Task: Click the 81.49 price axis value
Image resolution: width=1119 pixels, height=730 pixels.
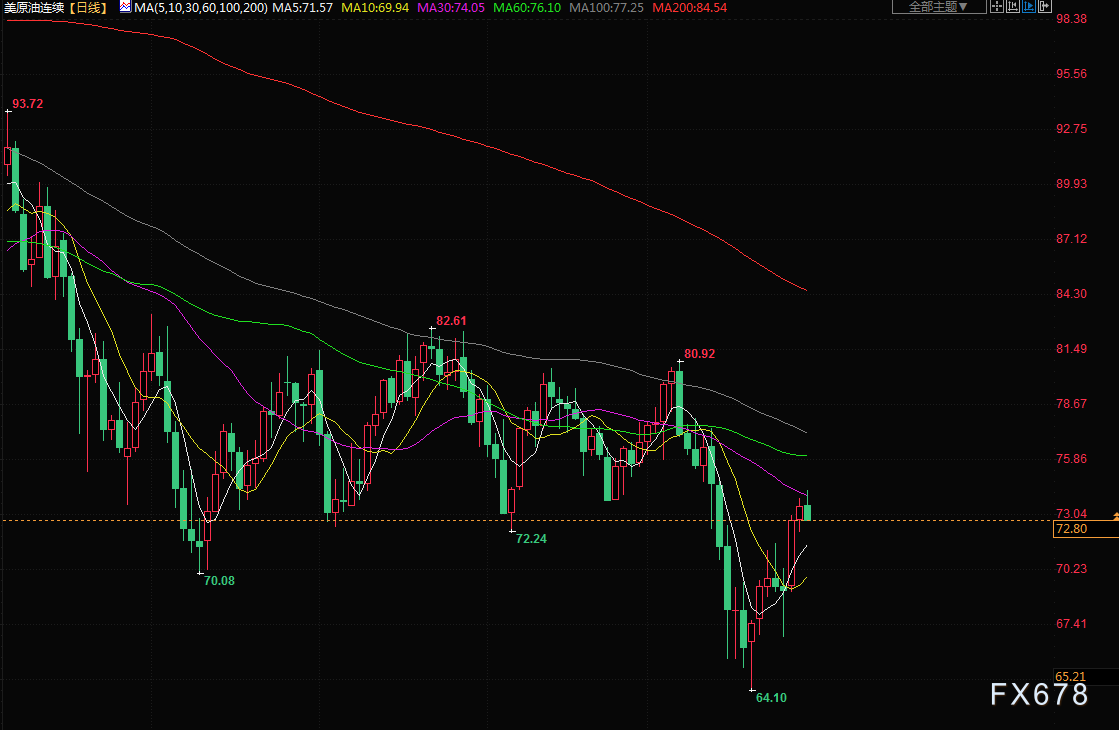Action: click(x=1071, y=348)
